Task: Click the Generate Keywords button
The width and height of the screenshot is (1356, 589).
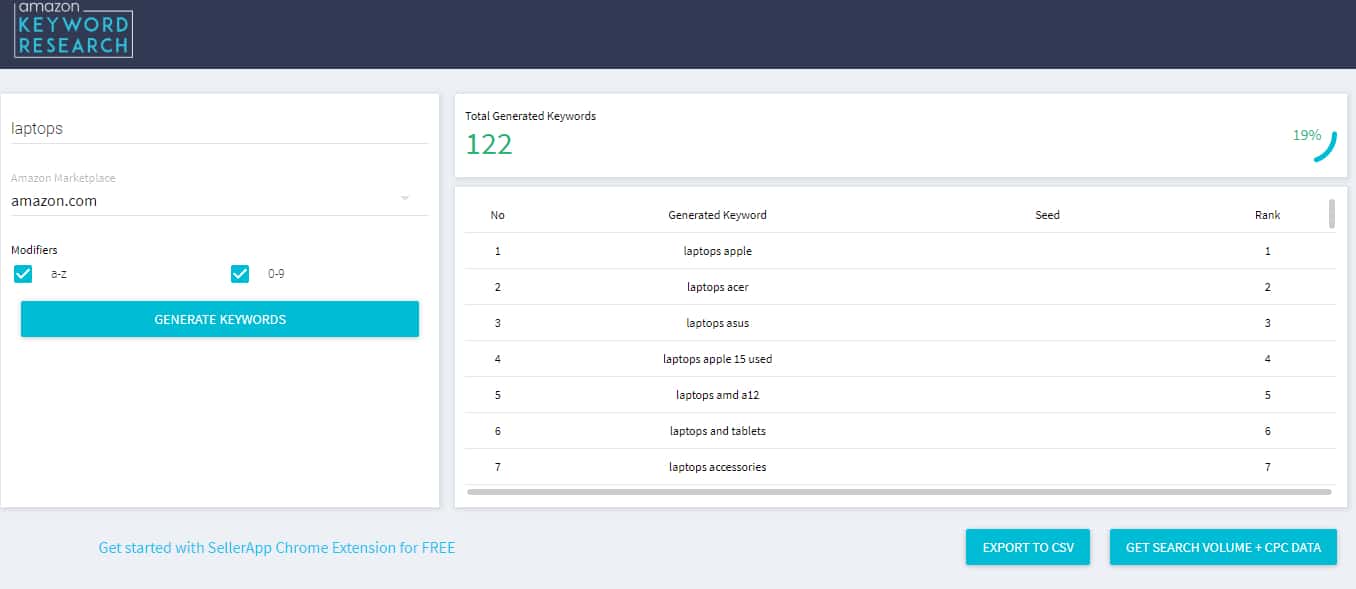Action: (x=220, y=319)
